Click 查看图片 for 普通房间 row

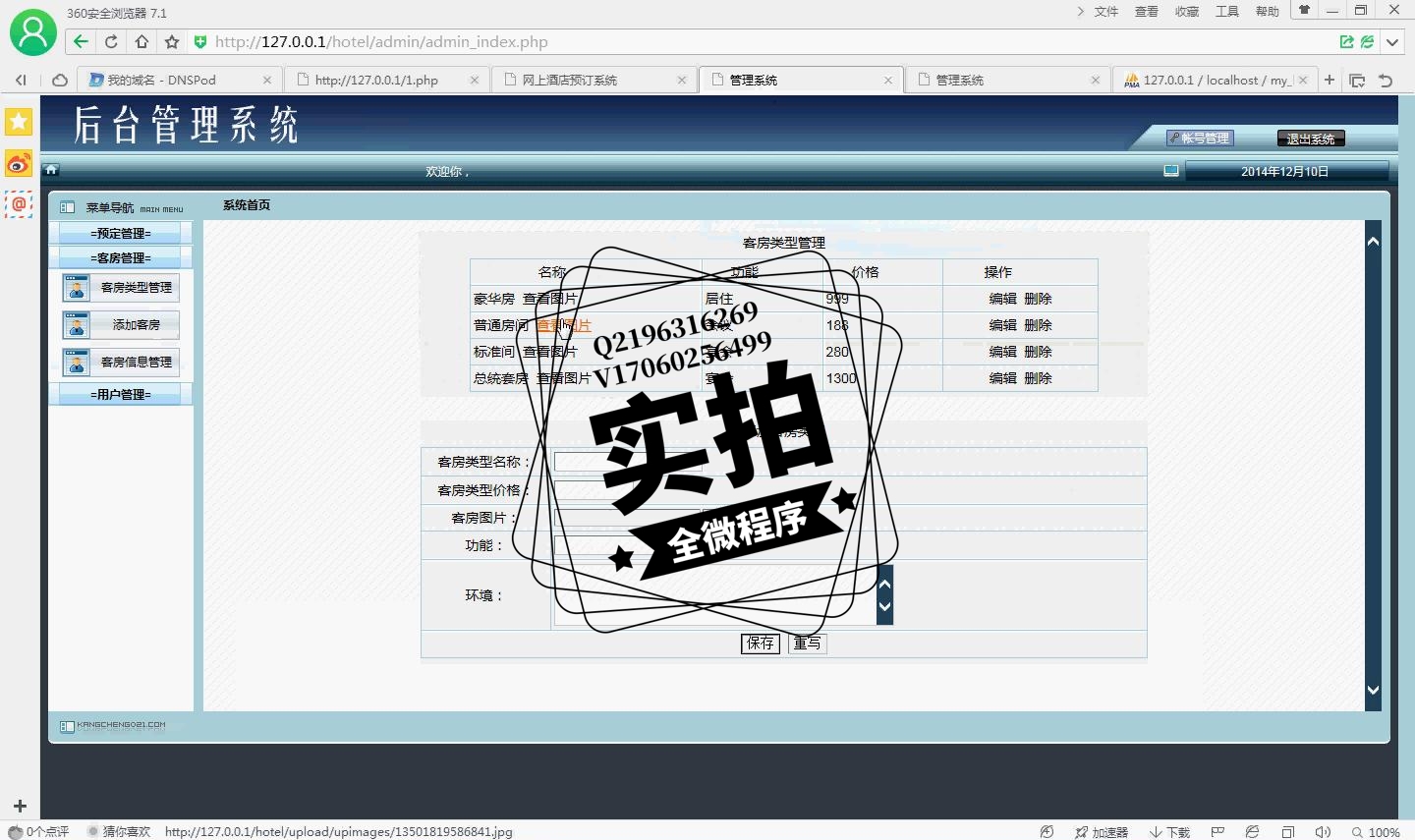click(x=564, y=325)
